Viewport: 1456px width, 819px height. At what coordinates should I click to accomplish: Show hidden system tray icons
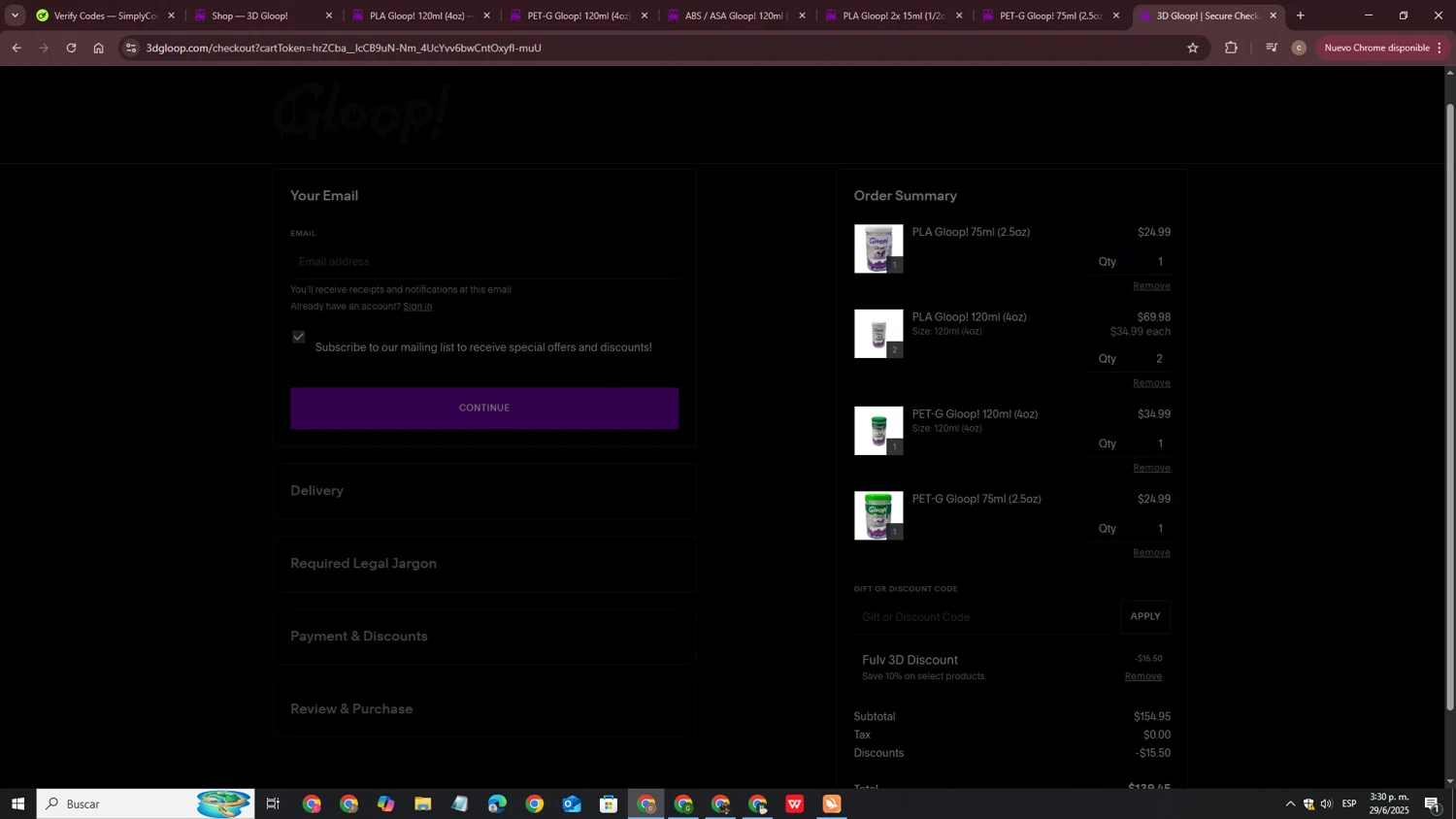click(1290, 803)
